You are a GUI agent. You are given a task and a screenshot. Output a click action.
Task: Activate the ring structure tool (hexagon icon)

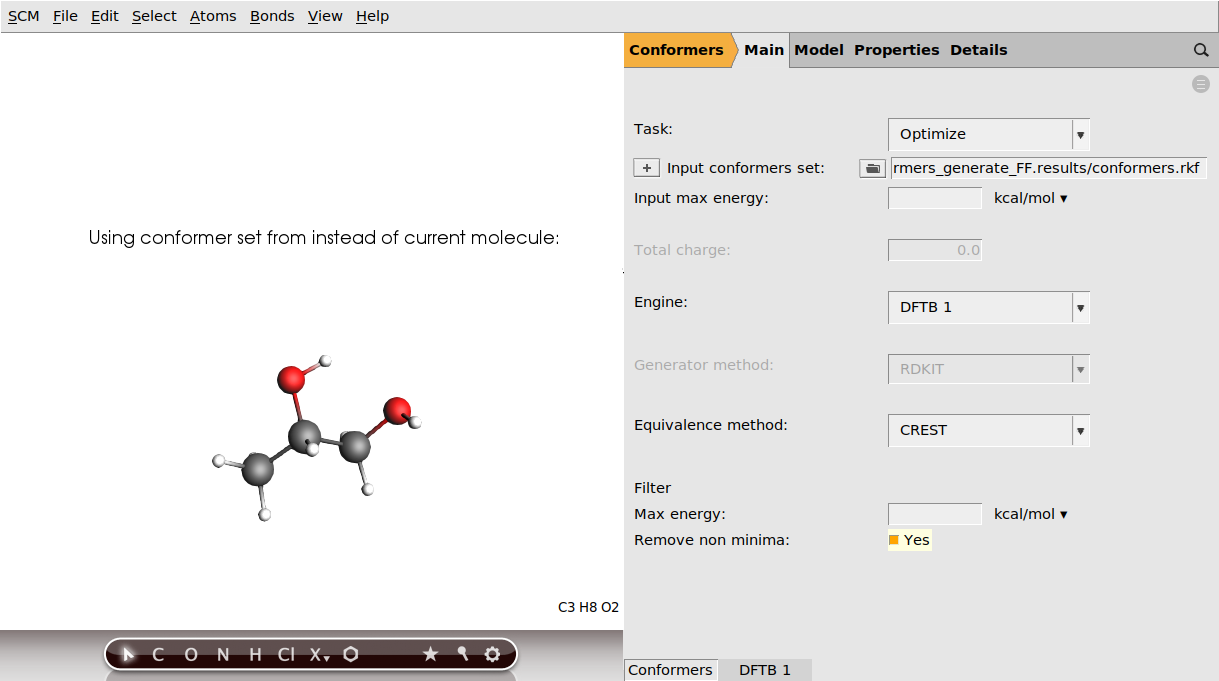tap(350, 654)
